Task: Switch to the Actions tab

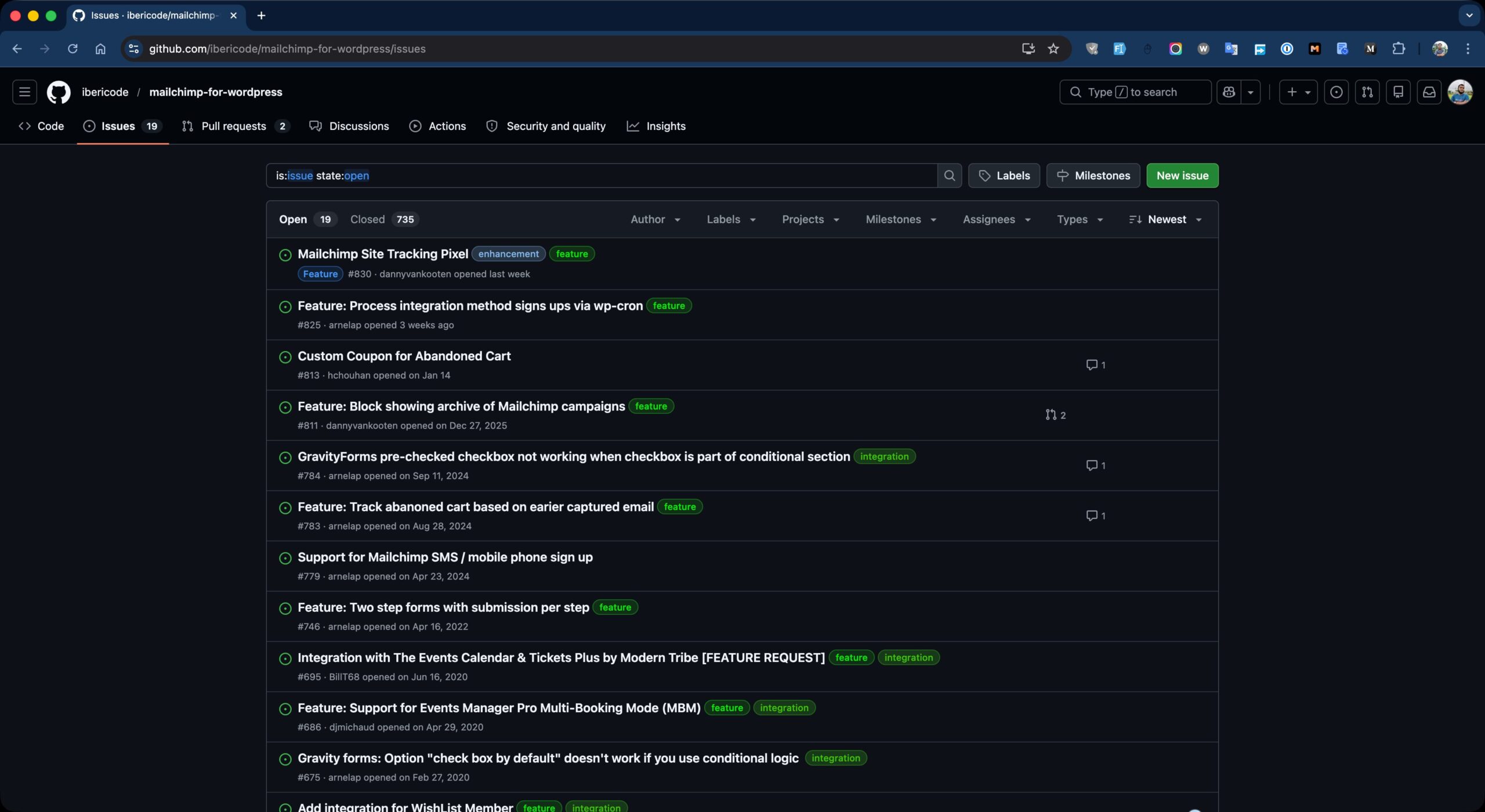Action: click(x=438, y=126)
